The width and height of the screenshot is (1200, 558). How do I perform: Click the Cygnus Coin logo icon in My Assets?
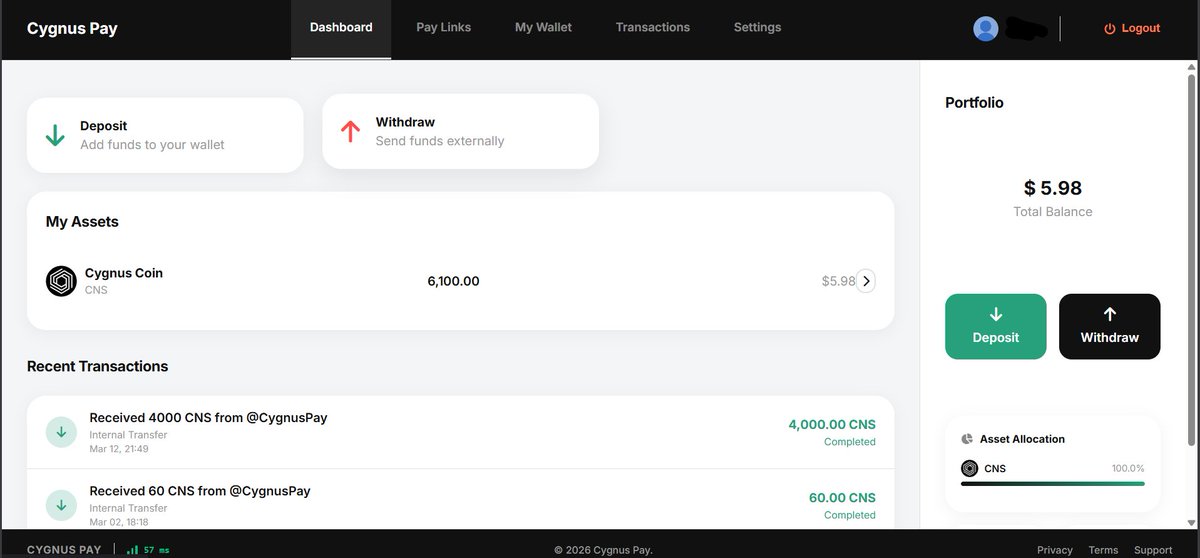pos(61,281)
